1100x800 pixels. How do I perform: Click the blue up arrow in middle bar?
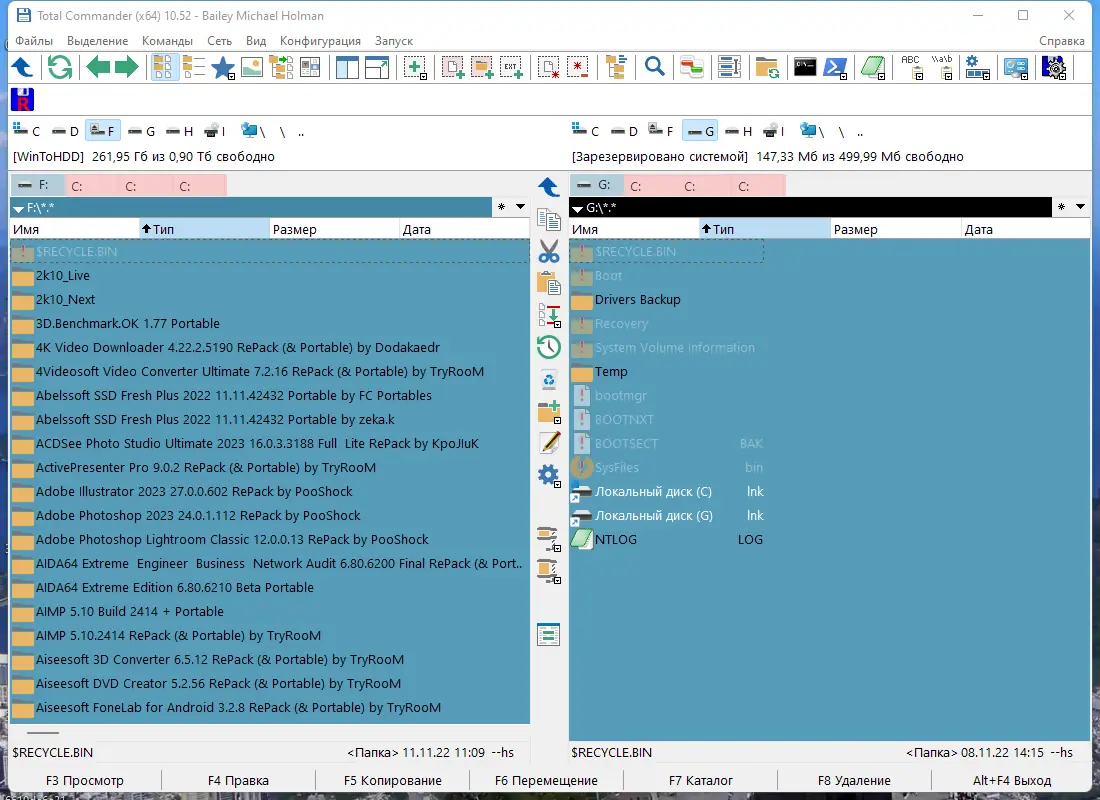[549, 187]
